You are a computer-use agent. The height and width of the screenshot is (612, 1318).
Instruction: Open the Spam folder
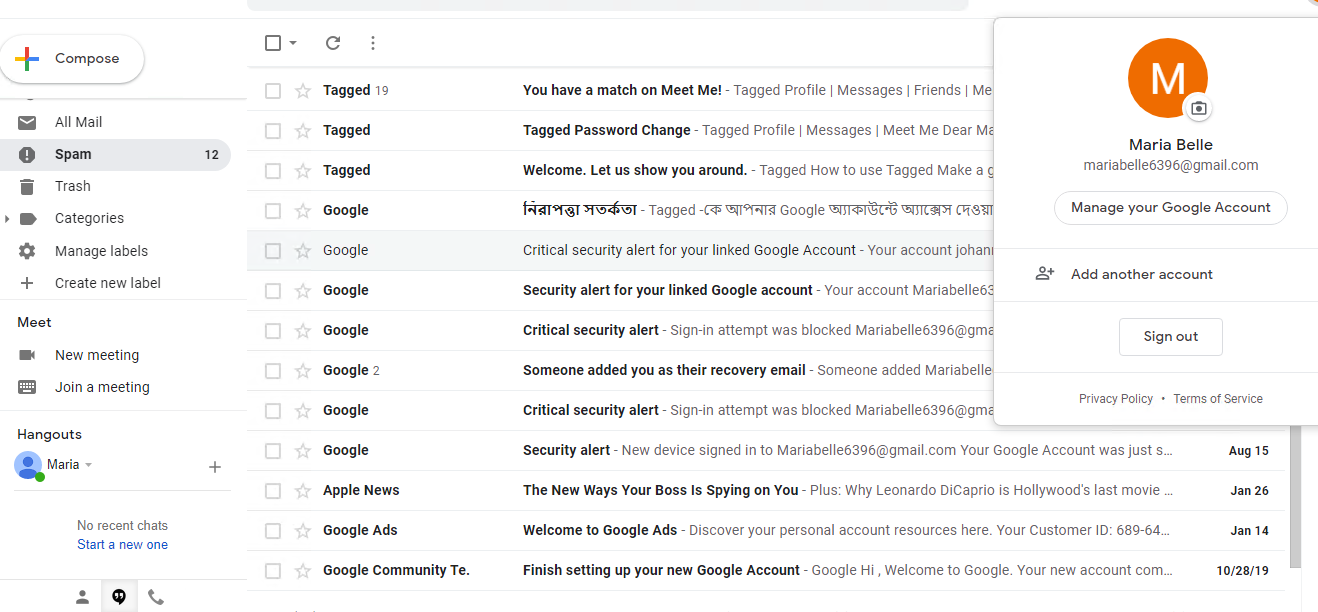[x=115, y=154]
